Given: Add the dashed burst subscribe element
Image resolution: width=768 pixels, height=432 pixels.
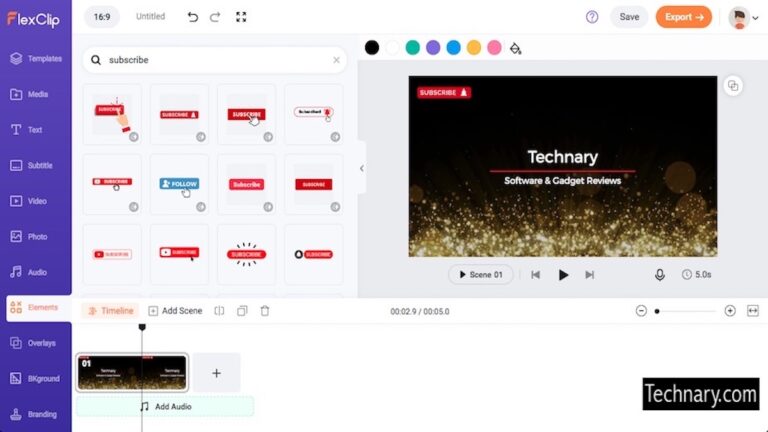Looking at the screenshot, I should pyautogui.click(x=246, y=255).
